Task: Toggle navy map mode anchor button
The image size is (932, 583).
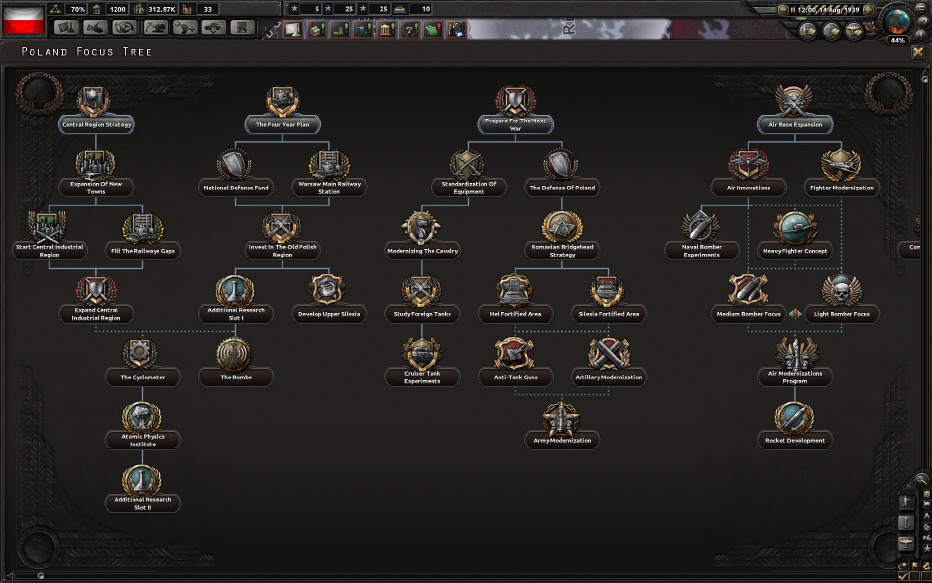Action: point(906,522)
